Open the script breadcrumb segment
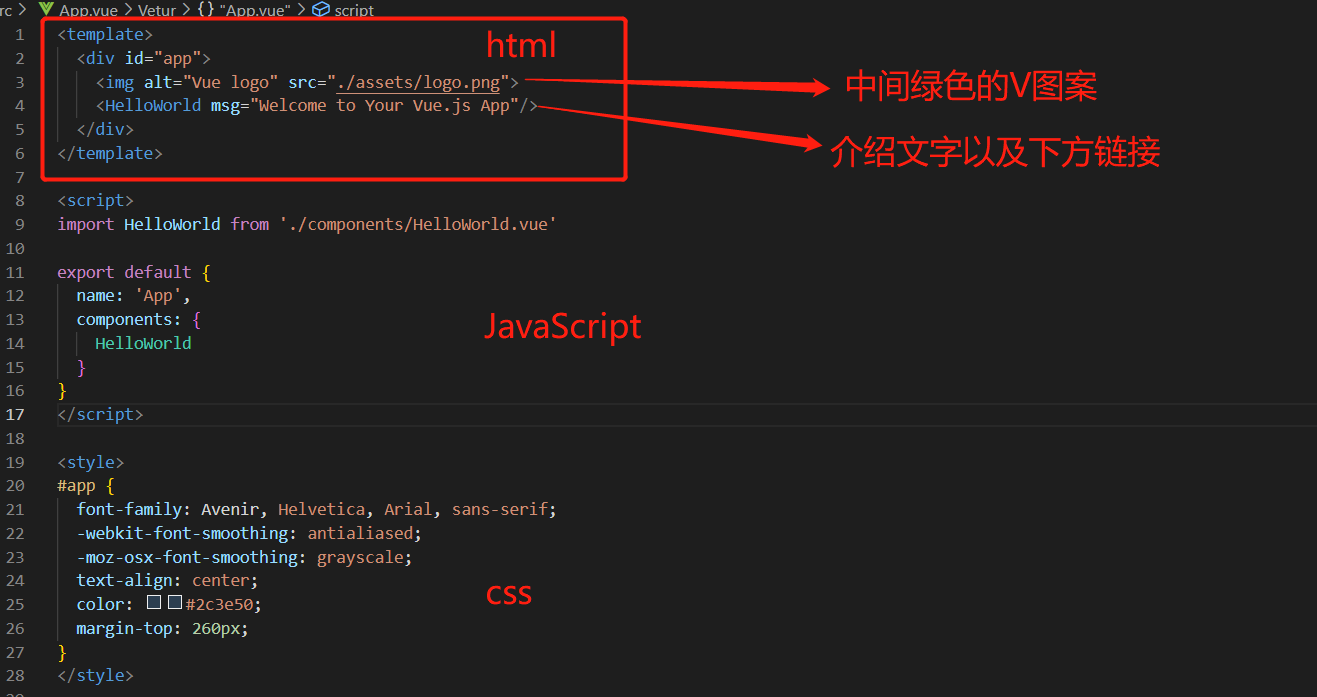The height and width of the screenshot is (697, 1317). [x=354, y=10]
